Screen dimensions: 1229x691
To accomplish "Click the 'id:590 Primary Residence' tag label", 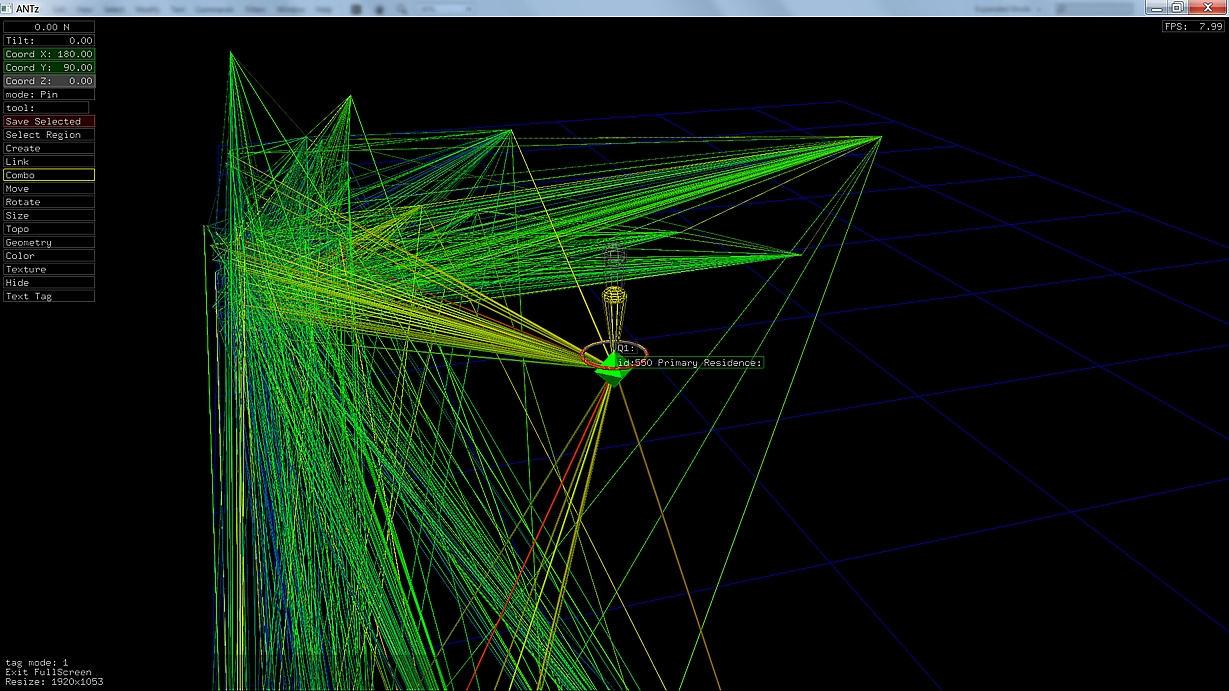I will [x=690, y=363].
